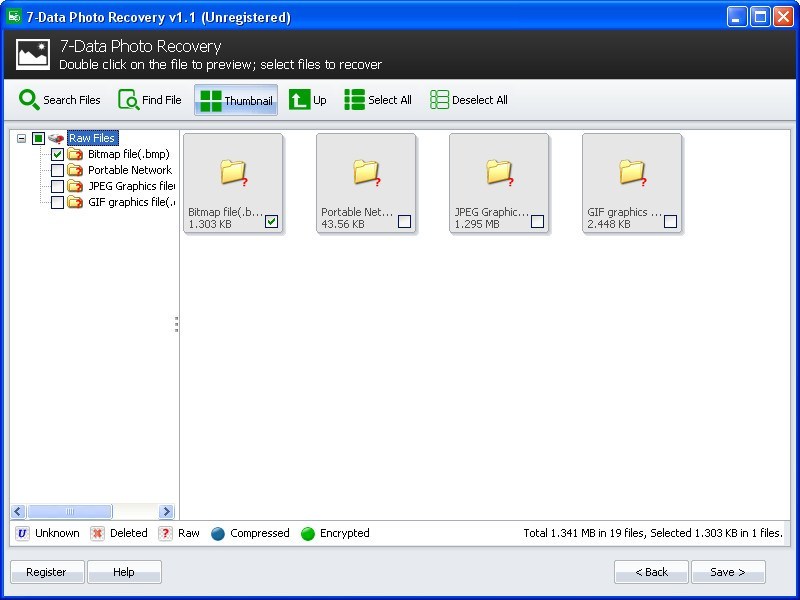Click the Compressed status legend icon
This screenshot has height=600, width=800.
point(217,533)
